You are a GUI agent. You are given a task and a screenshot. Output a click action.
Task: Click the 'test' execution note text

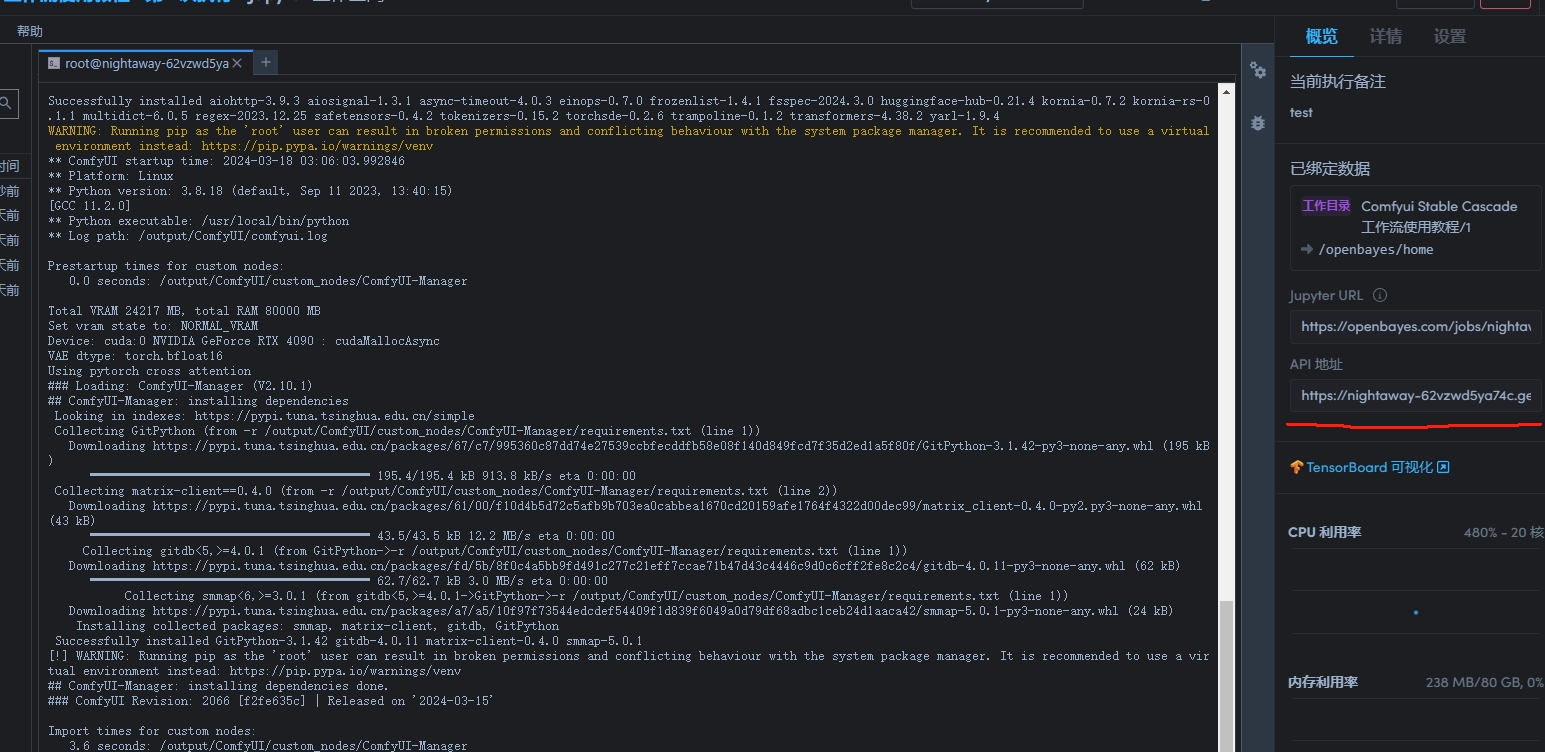point(1301,113)
